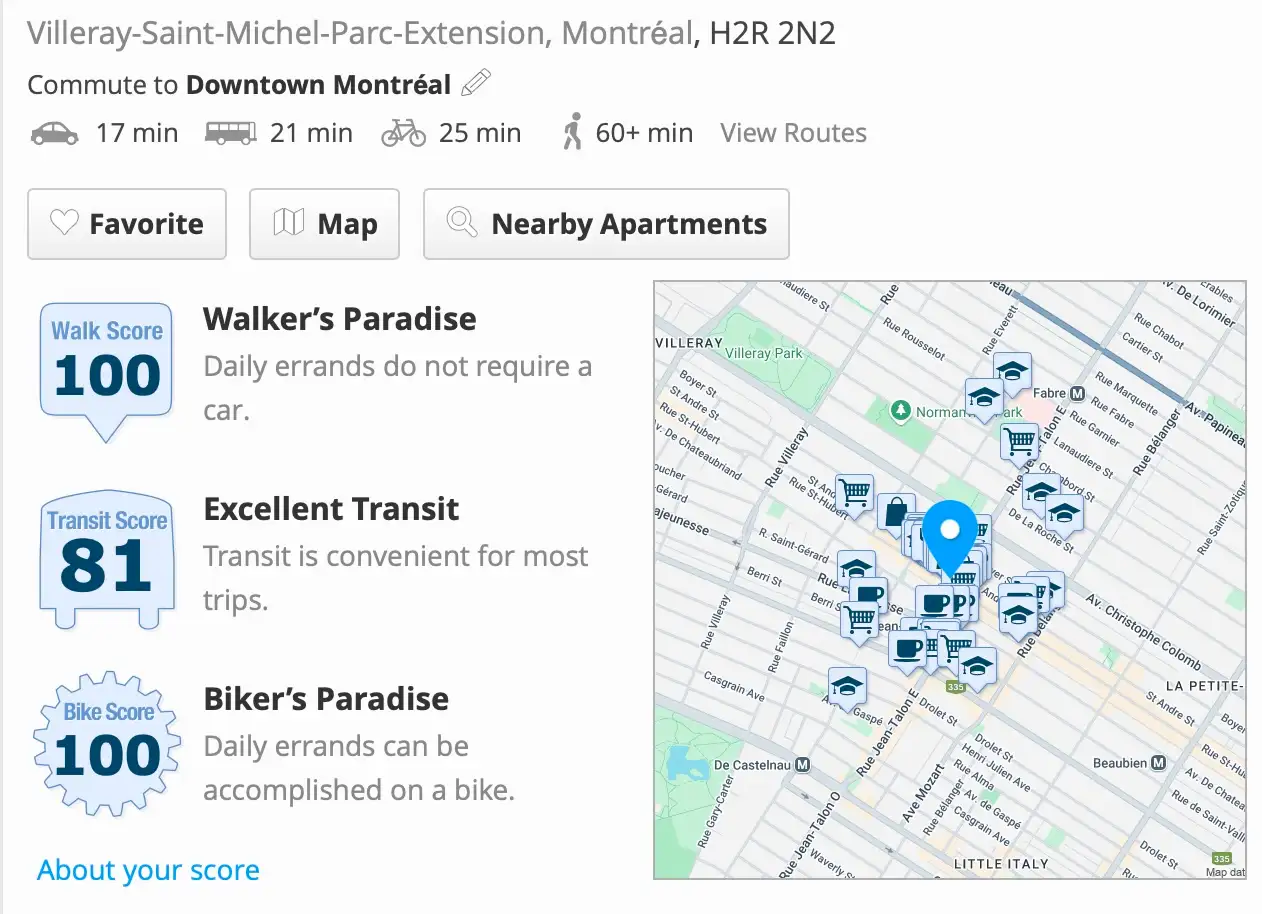
Task: Click the walking person commute icon
Action: 572,132
